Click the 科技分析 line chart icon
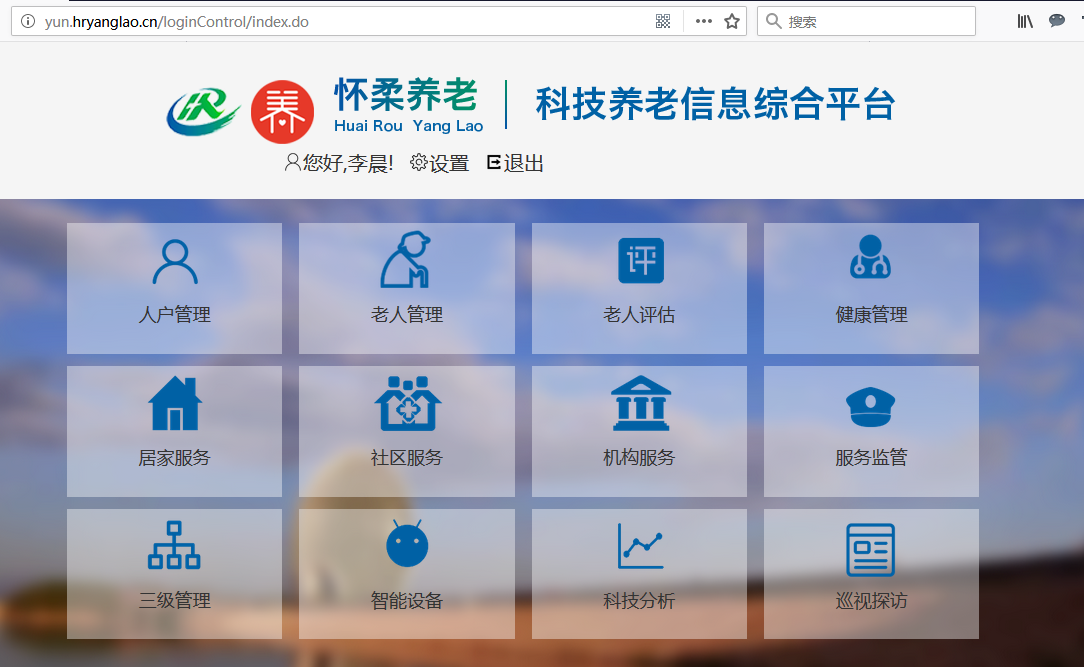The height and width of the screenshot is (667, 1084). [x=640, y=546]
